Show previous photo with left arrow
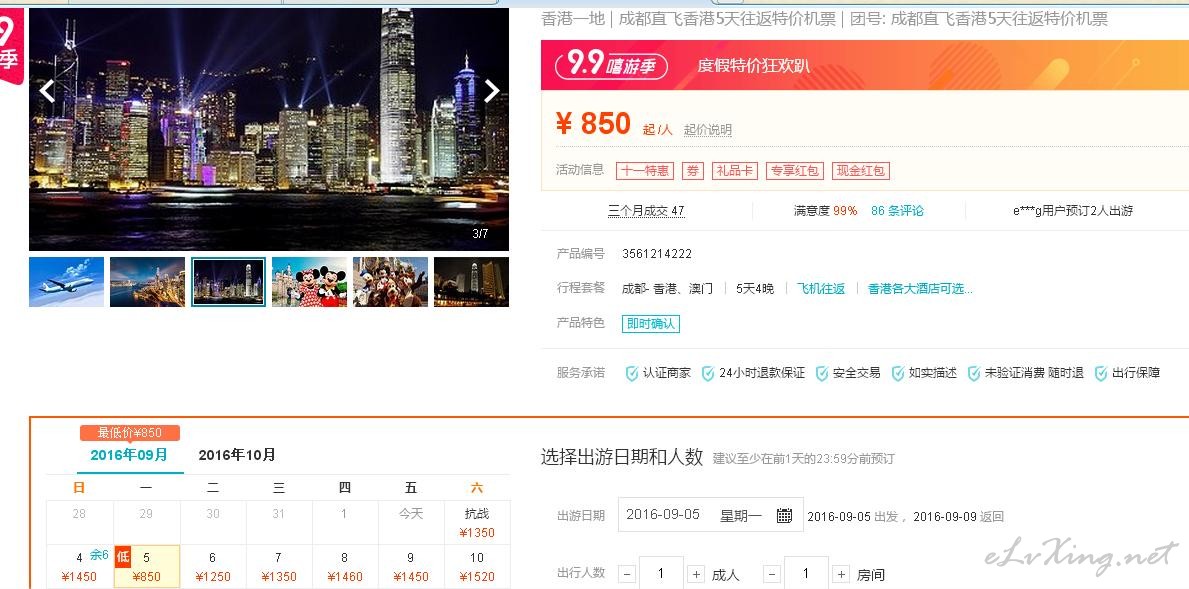1189x589 pixels. (x=47, y=91)
